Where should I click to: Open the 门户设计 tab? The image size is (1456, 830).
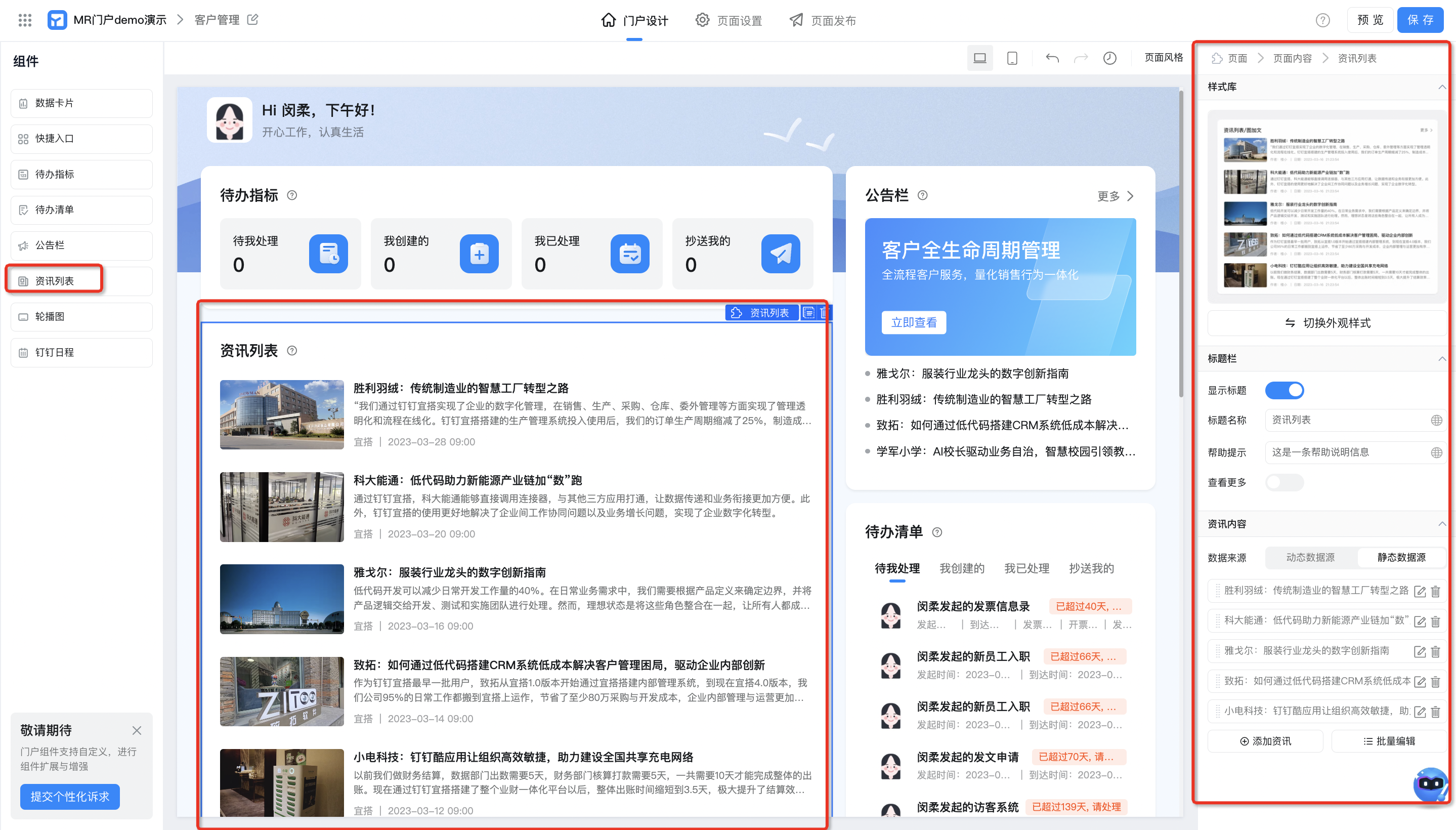[634, 21]
